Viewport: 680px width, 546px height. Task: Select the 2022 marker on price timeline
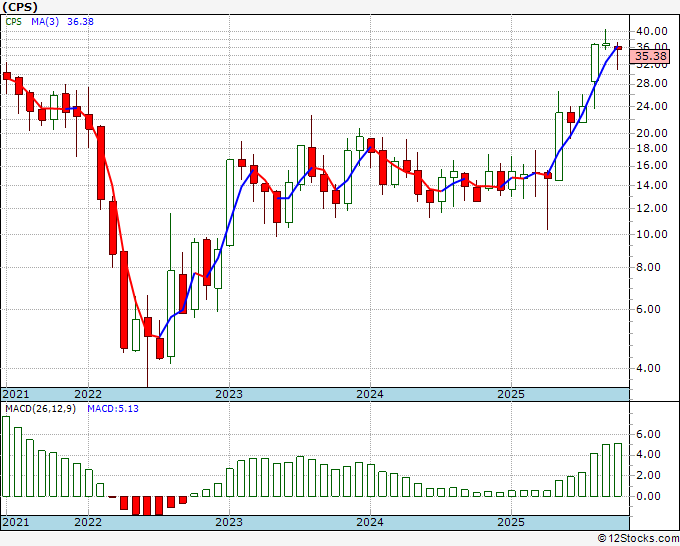click(x=88, y=394)
